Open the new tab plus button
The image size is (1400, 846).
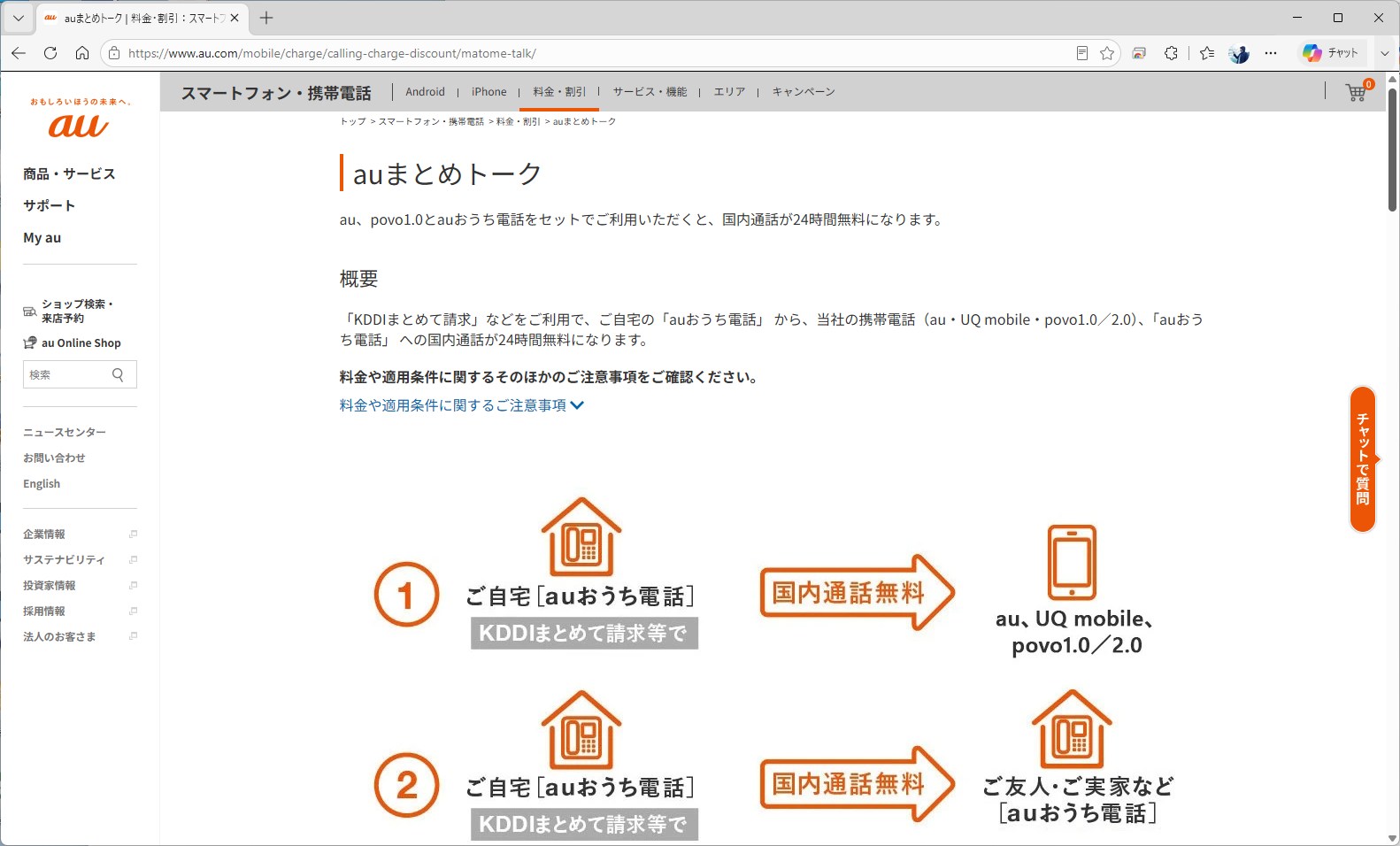pyautogui.click(x=266, y=18)
